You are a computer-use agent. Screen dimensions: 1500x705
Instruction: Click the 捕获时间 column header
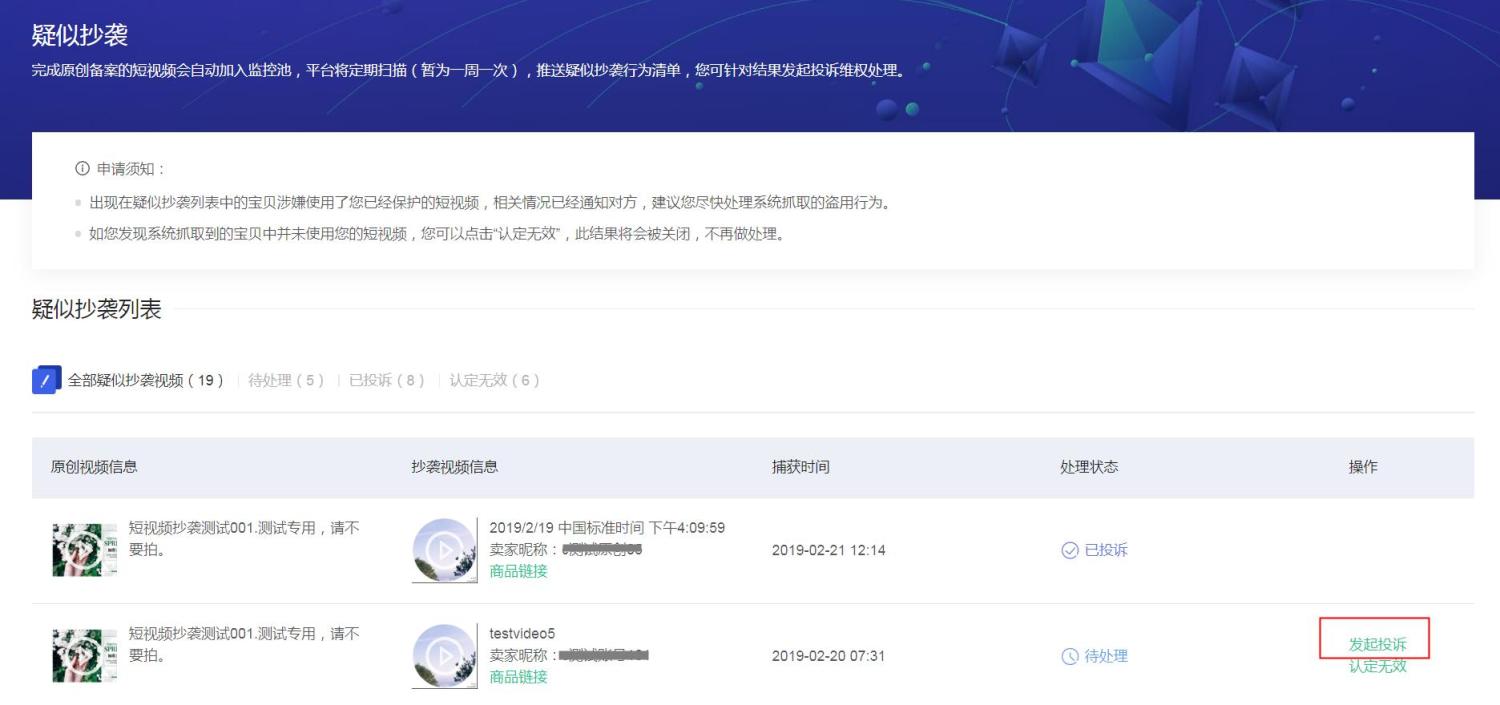[x=800, y=467]
